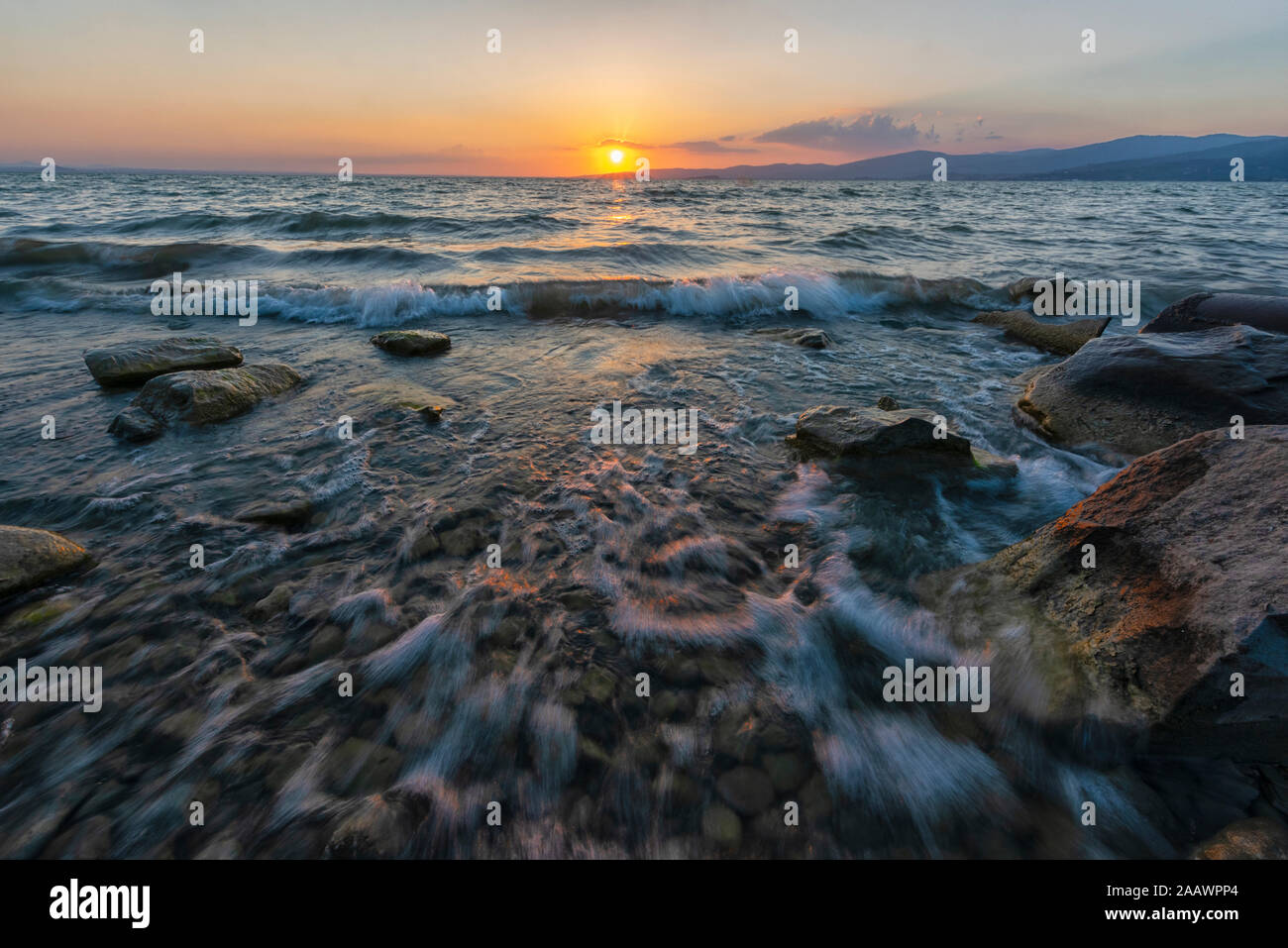Click the alamy logo in the footer bar
The height and width of the screenshot is (948, 1288).
pyautogui.click(x=100, y=903)
